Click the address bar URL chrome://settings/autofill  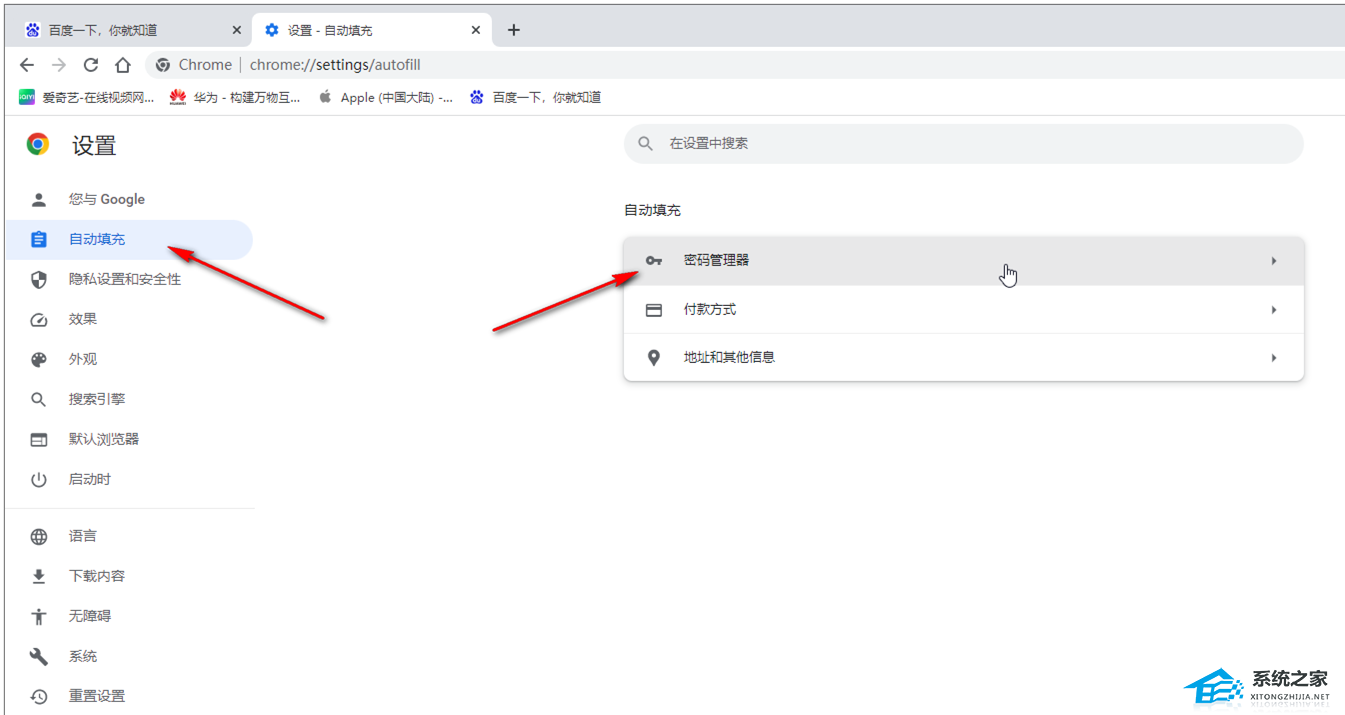pos(335,65)
